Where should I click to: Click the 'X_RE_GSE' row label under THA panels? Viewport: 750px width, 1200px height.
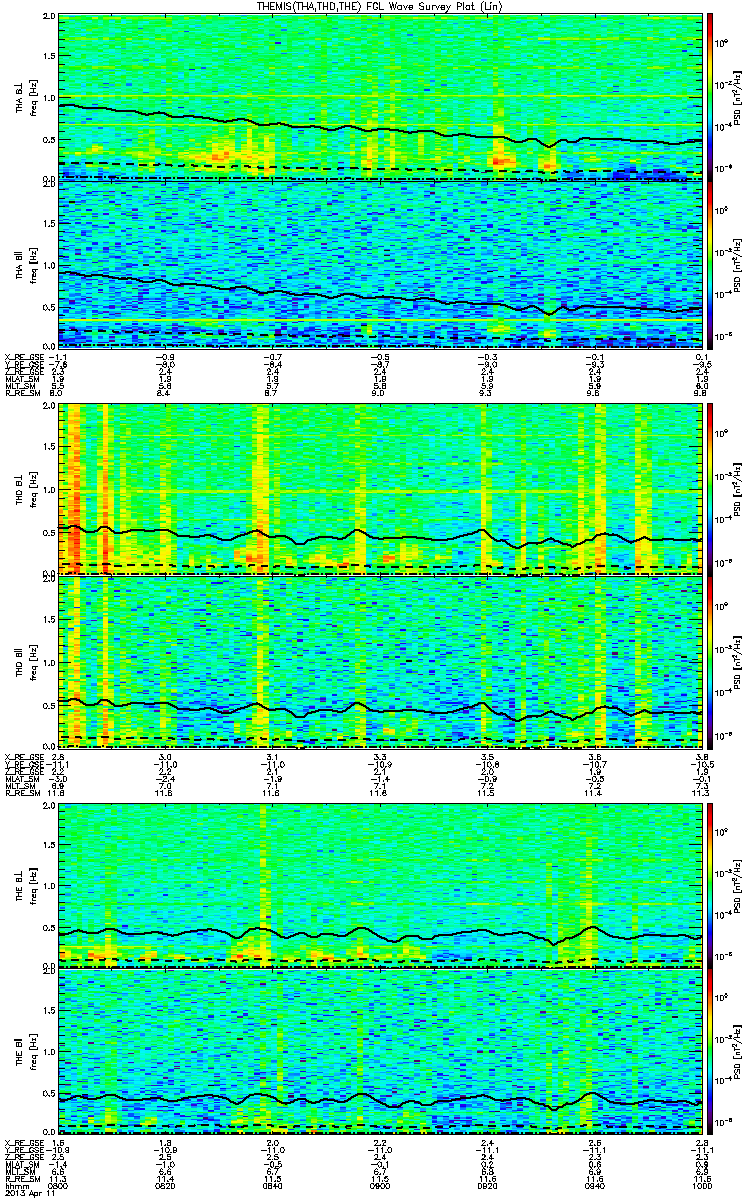pos(23,357)
